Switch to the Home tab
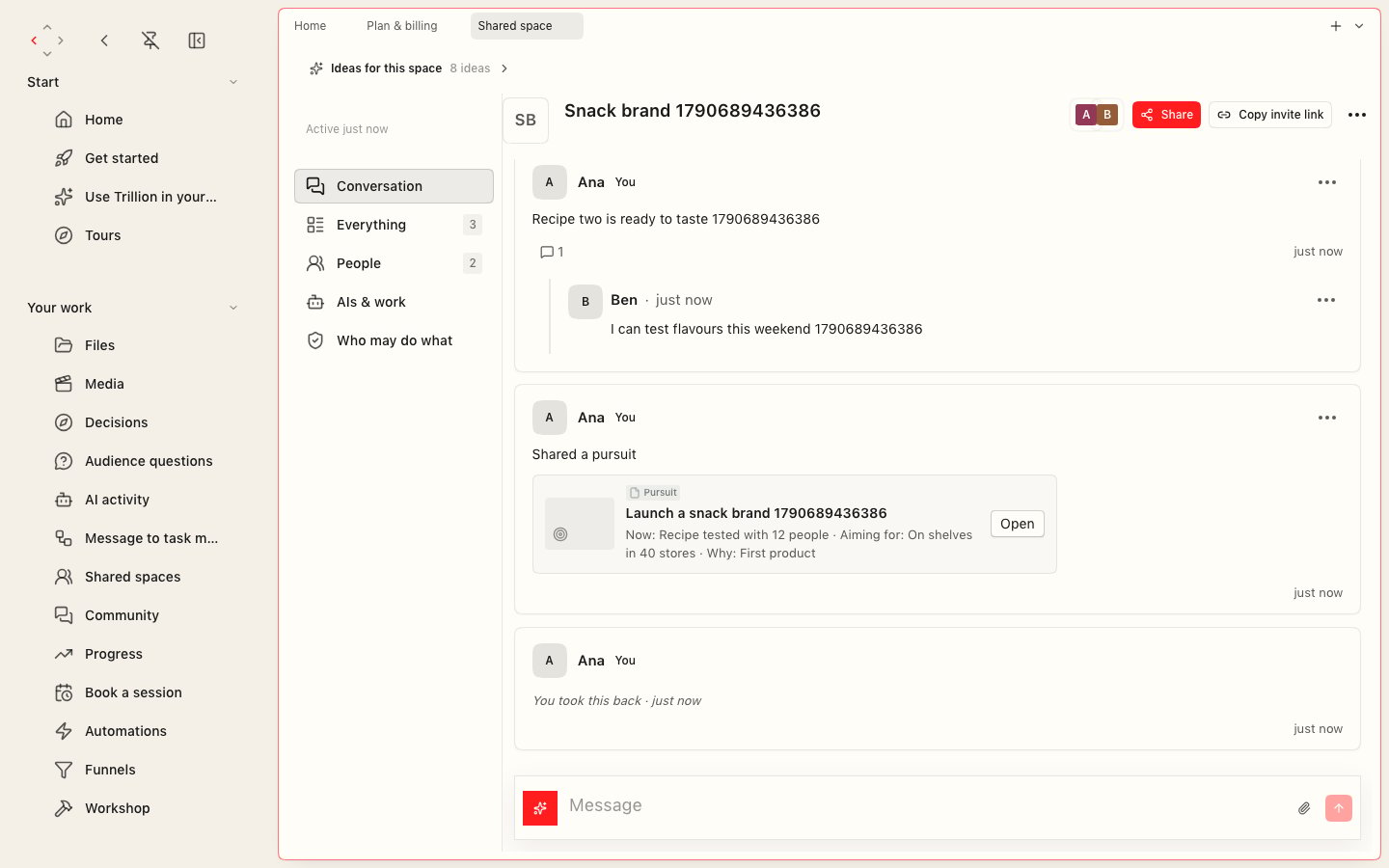 (x=311, y=26)
